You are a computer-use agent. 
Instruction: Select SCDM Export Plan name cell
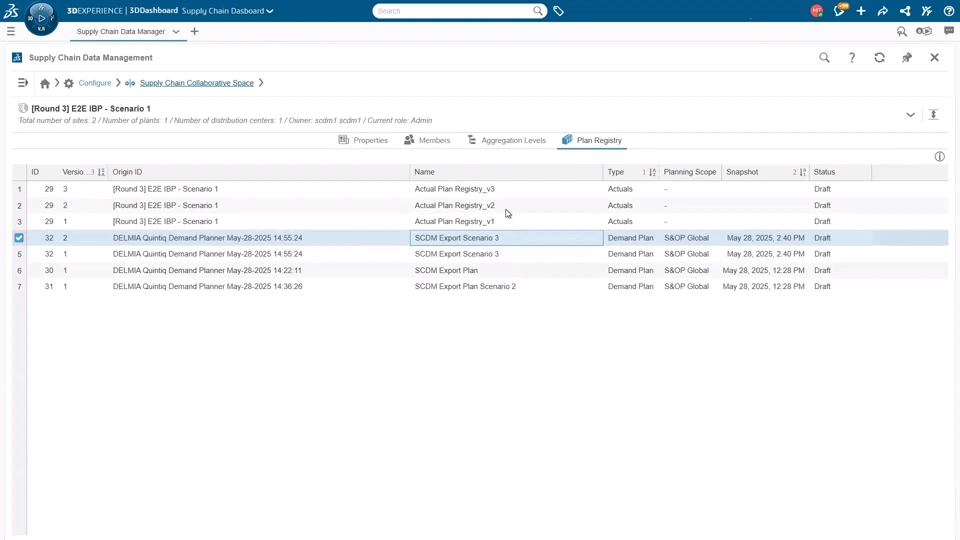(506, 270)
